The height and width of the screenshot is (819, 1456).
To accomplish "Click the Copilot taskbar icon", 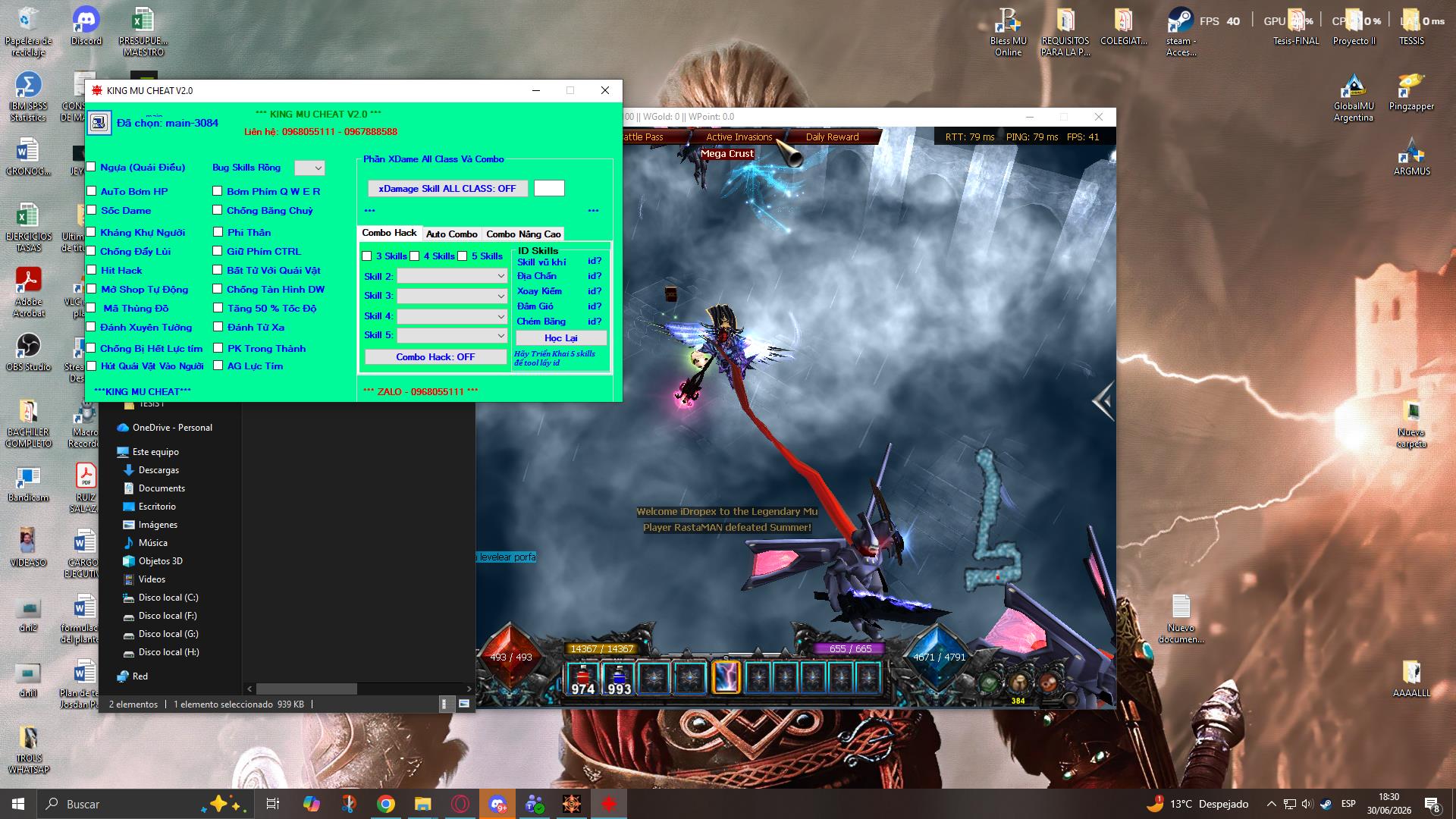I will coord(312,804).
